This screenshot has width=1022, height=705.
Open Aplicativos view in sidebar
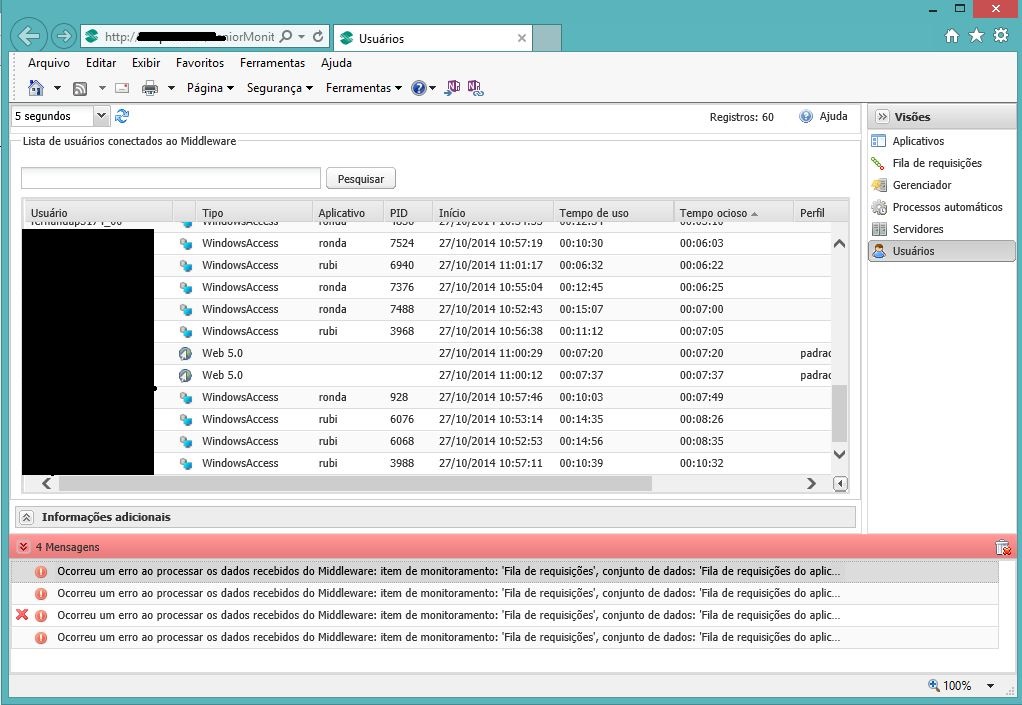tap(918, 141)
